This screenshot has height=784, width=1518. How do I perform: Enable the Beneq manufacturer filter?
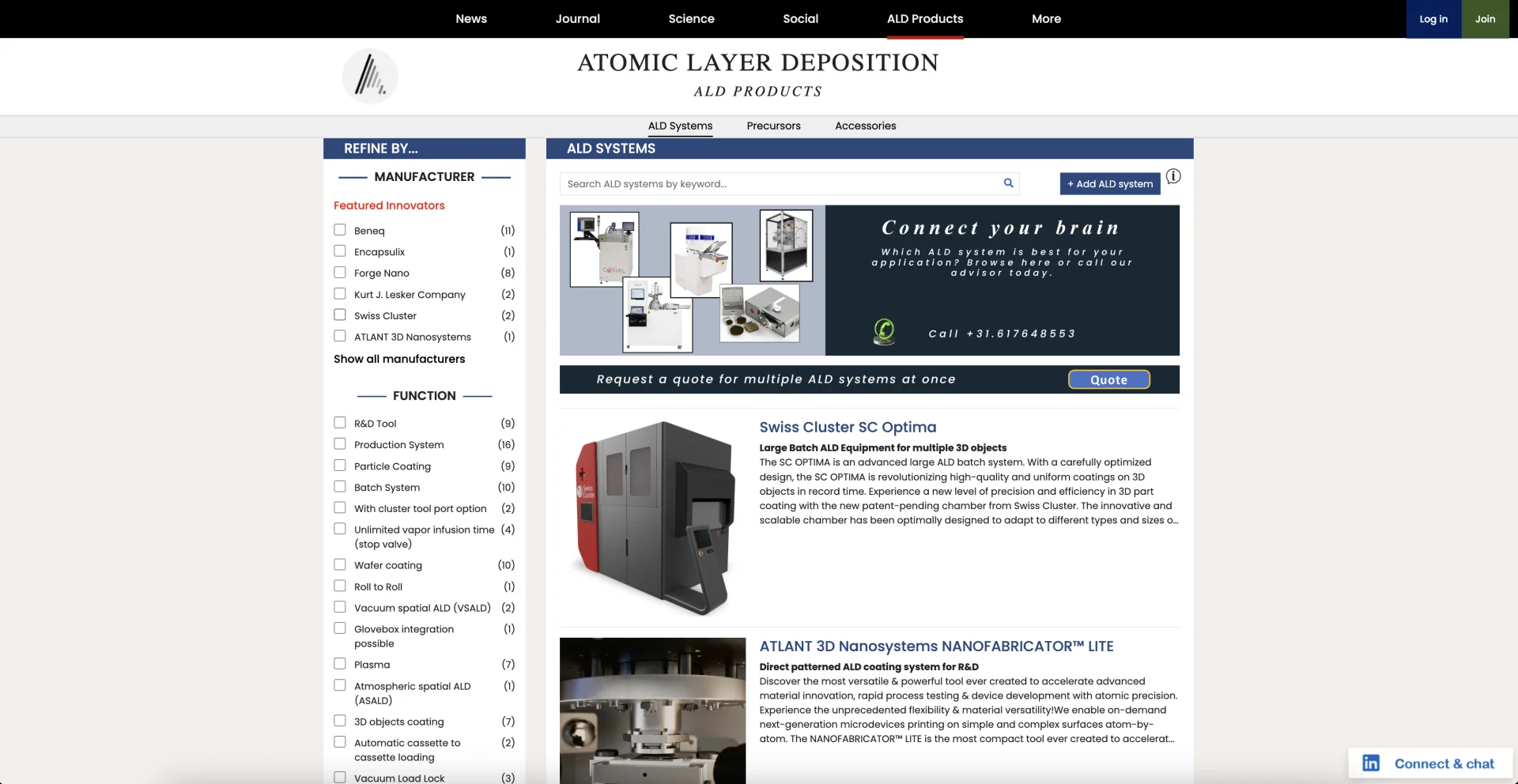point(339,229)
